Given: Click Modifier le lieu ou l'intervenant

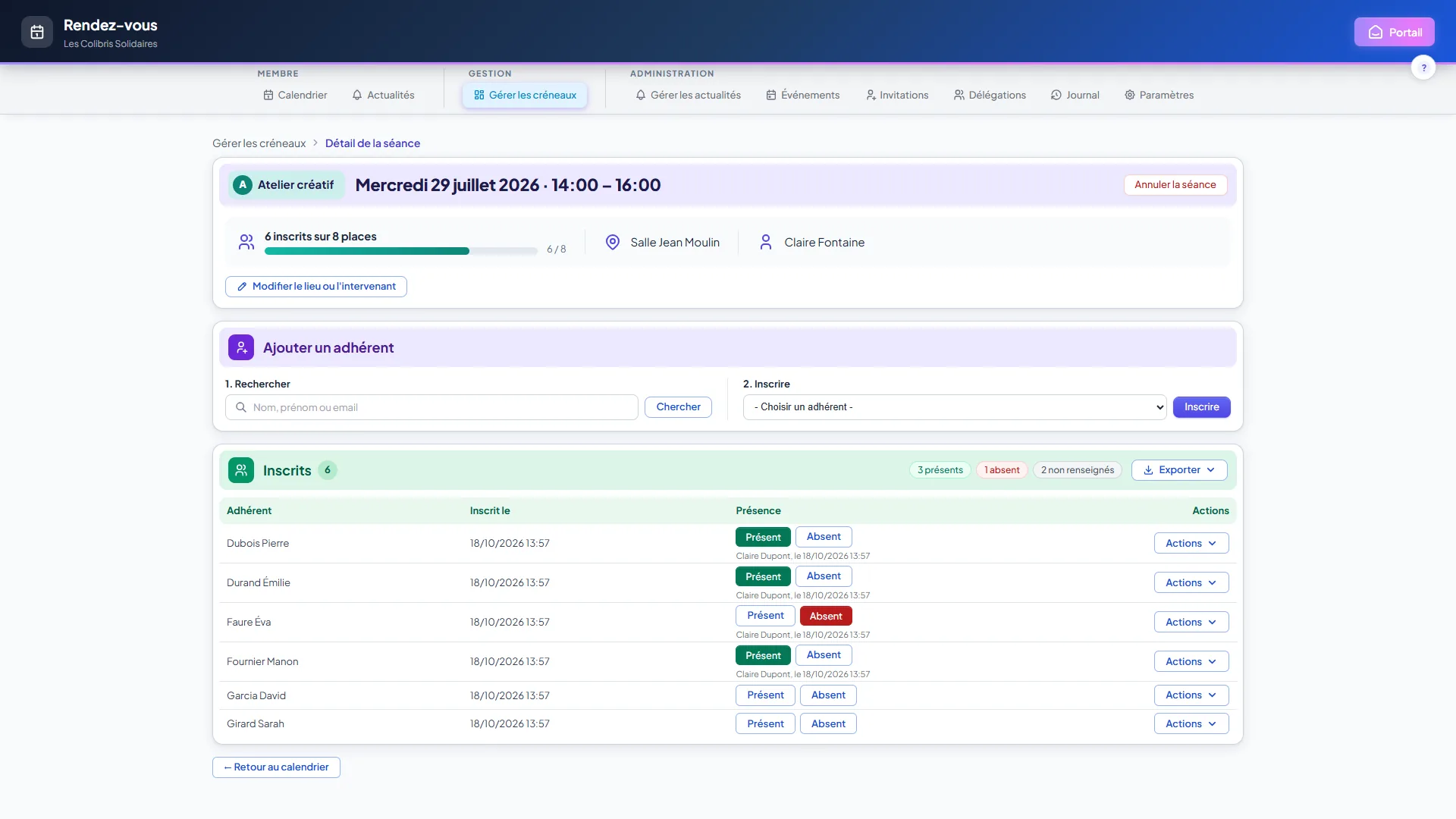Looking at the screenshot, I should (316, 287).
